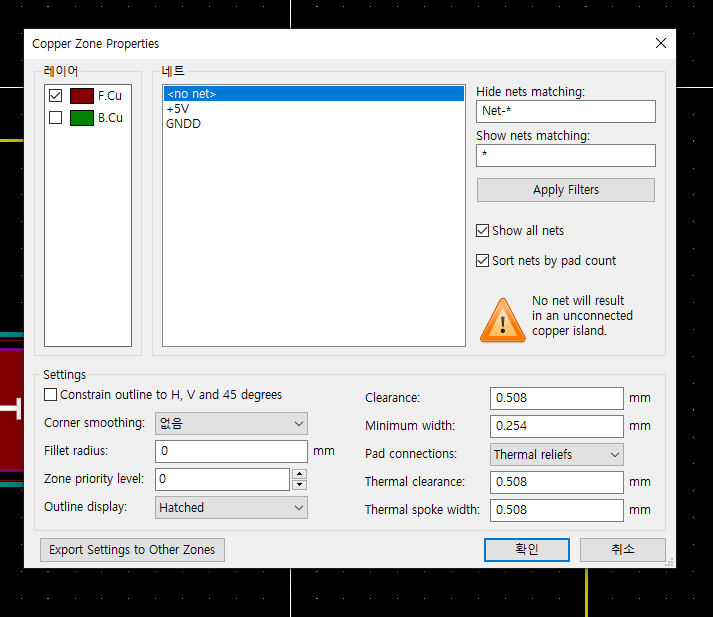Click Apply Filters button
The height and width of the screenshot is (617, 713).
coord(566,190)
